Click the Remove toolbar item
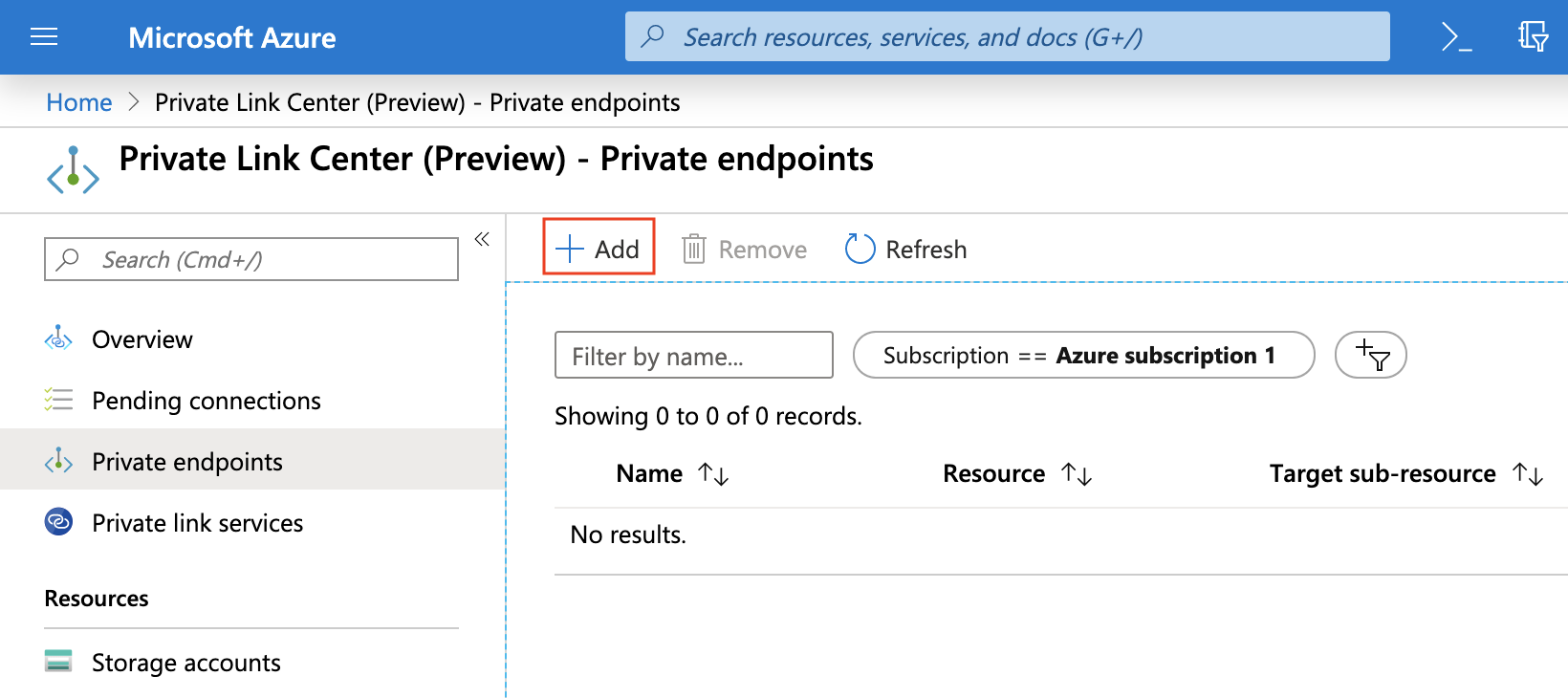The width and height of the screenshot is (1568, 698). pyautogui.click(x=744, y=249)
